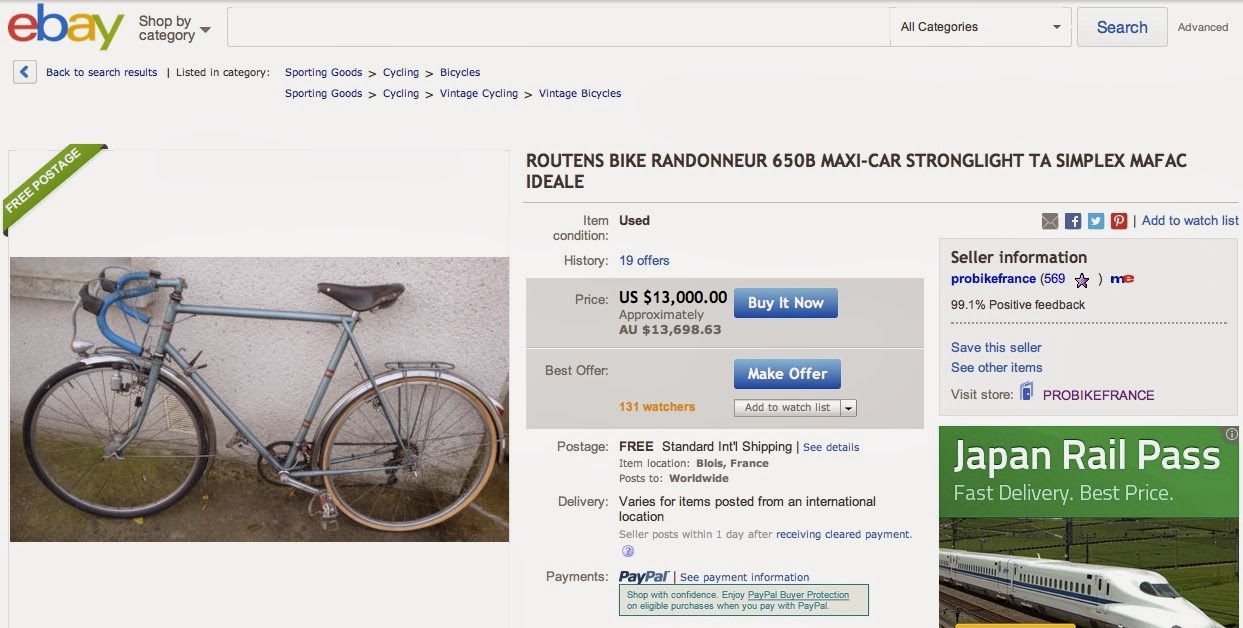Click the Make Offer button
Screen dimensions: 1243x628
click(x=787, y=374)
